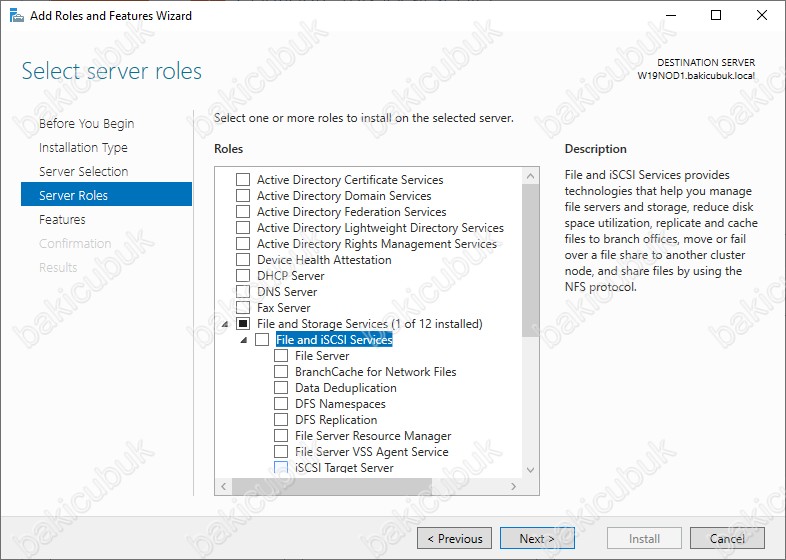The width and height of the screenshot is (786, 560).
Task: Check the iSCSI Target Server checkbox
Action: [281, 468]
